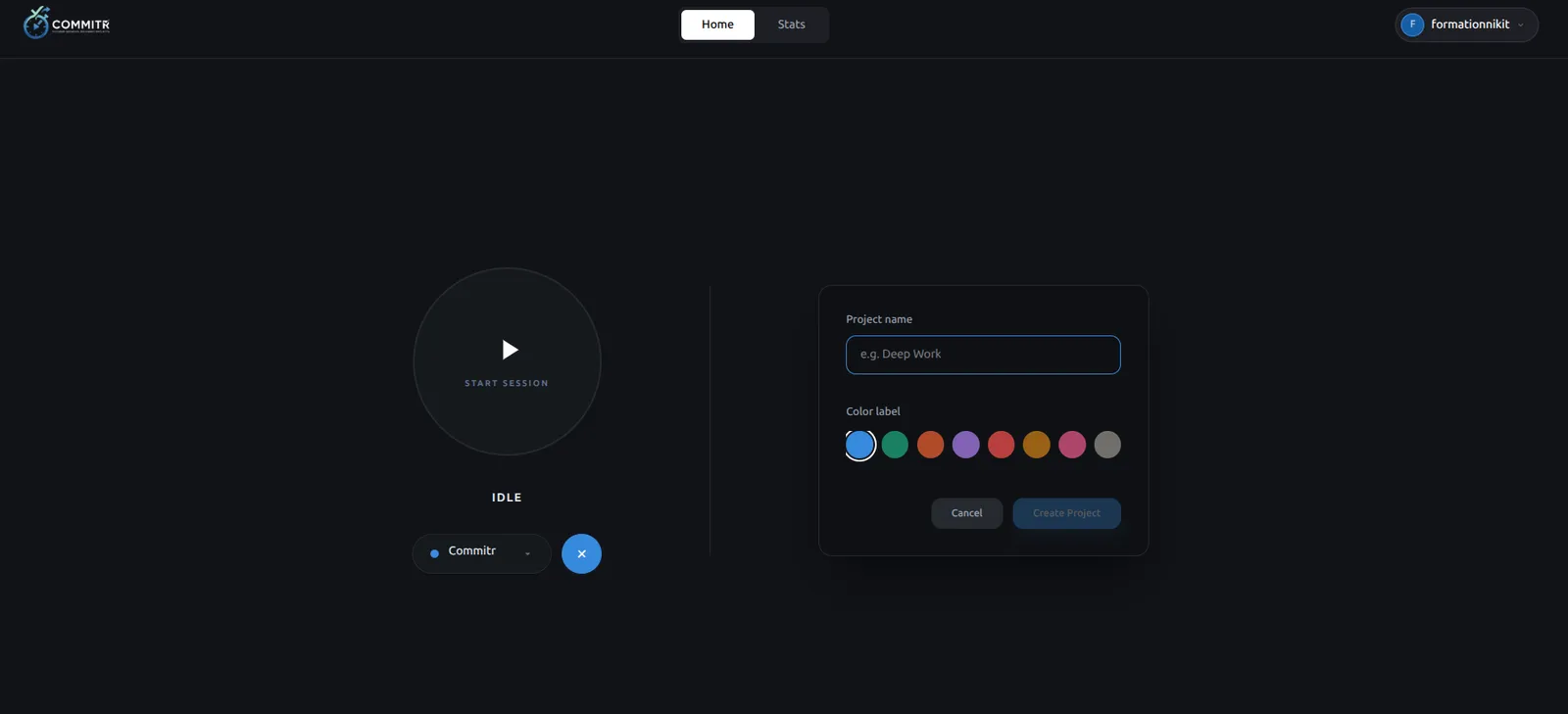Click the Commitr logo
Image resolution: width=1568 pixels, height=714 pixels.
67,24
